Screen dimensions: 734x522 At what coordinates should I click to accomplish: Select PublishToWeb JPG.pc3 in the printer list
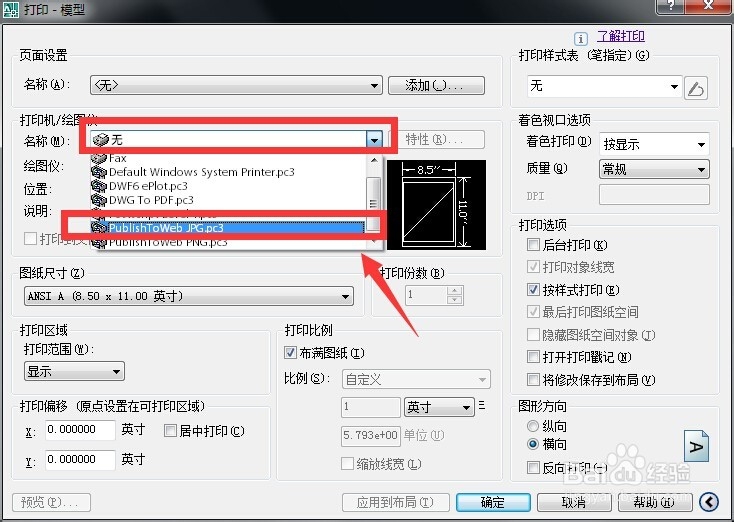click(x=228, y=228)
